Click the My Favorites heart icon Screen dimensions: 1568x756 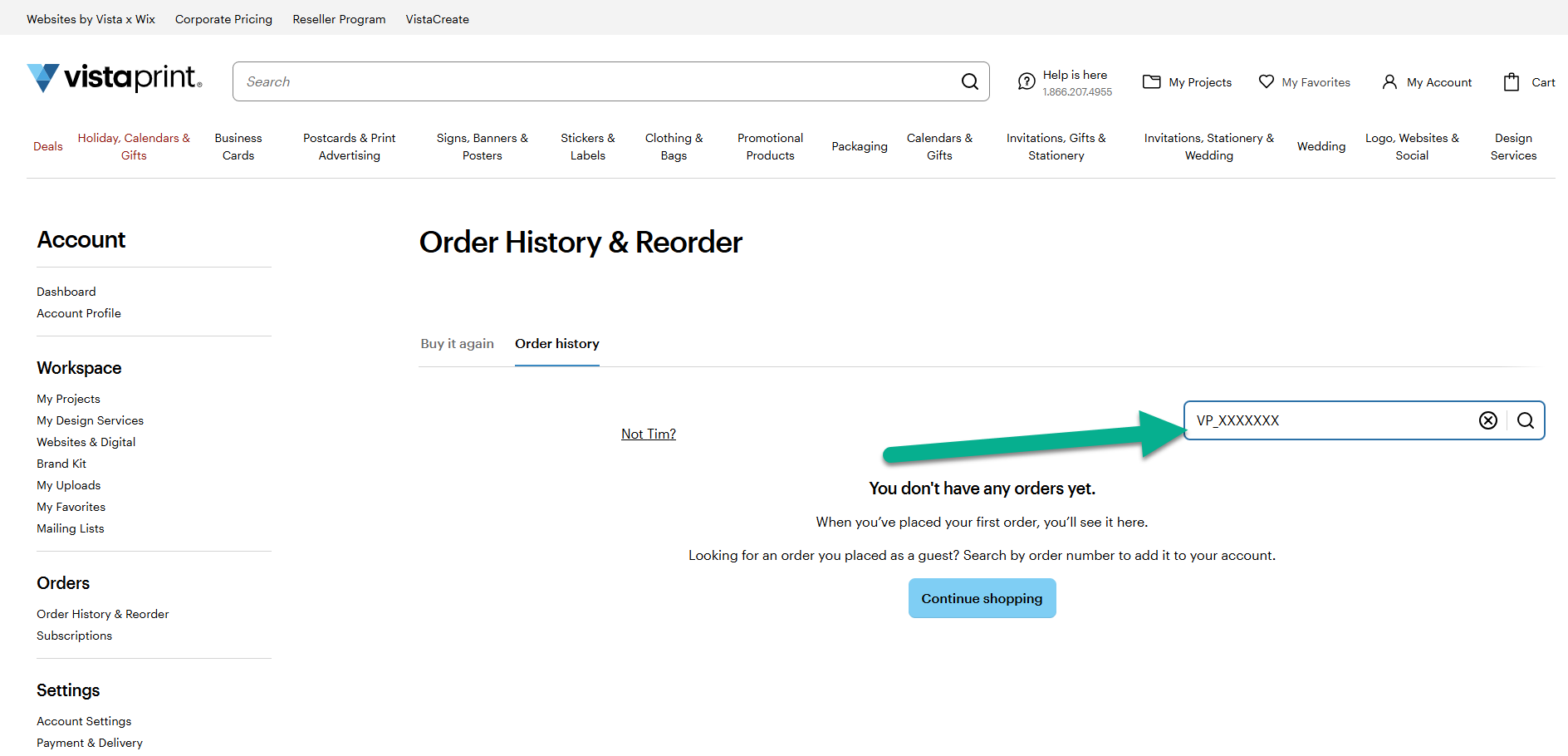(1266, 81)
